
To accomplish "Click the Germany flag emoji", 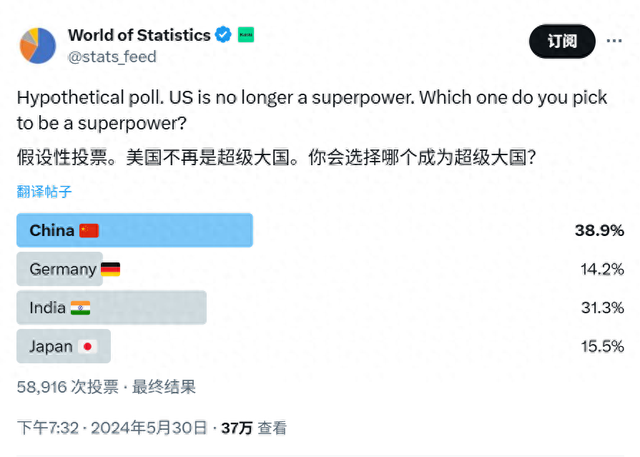I will click(x=110, y=269).
